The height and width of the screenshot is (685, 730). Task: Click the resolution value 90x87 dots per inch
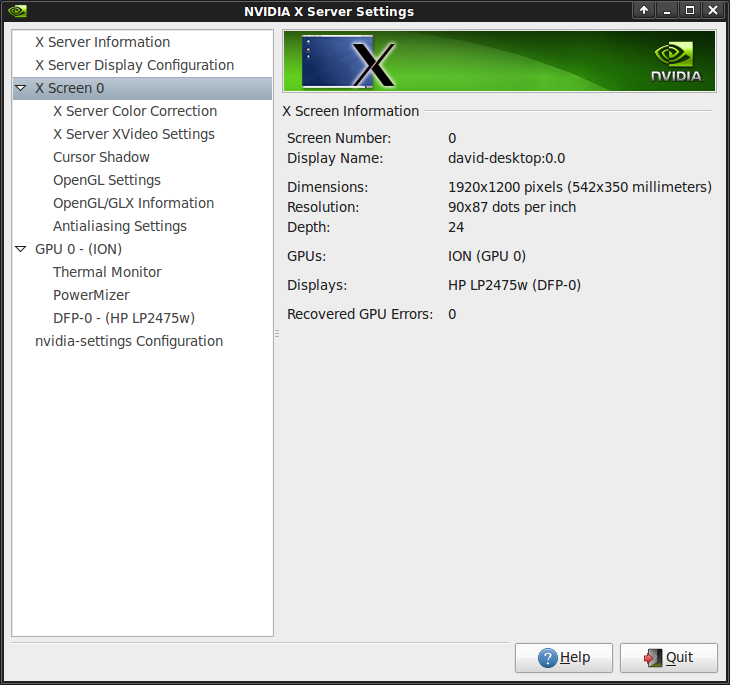512,207
